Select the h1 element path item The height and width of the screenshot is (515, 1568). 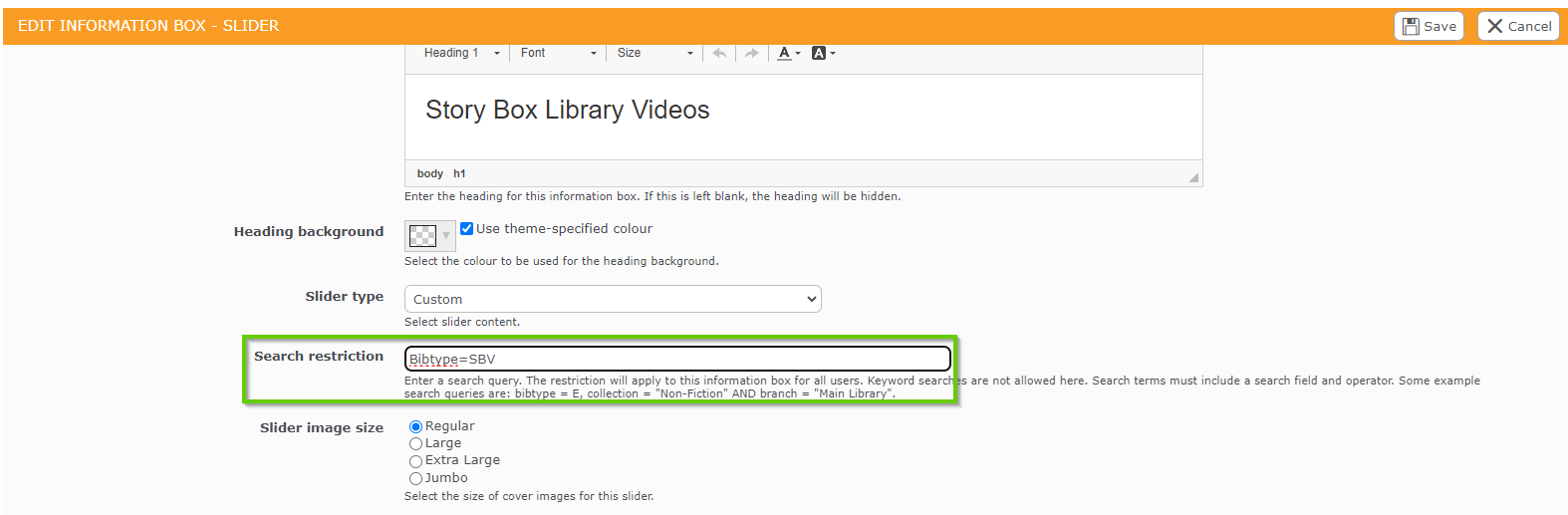click(459, 174)
